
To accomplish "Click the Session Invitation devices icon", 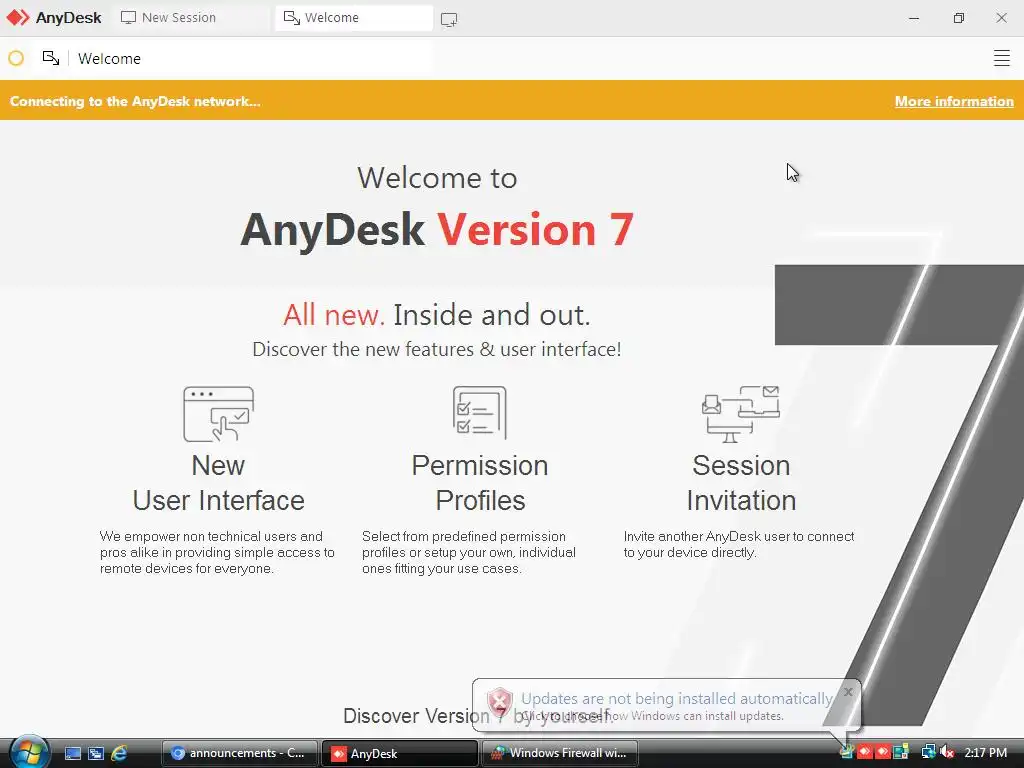I will coord(741,414).
